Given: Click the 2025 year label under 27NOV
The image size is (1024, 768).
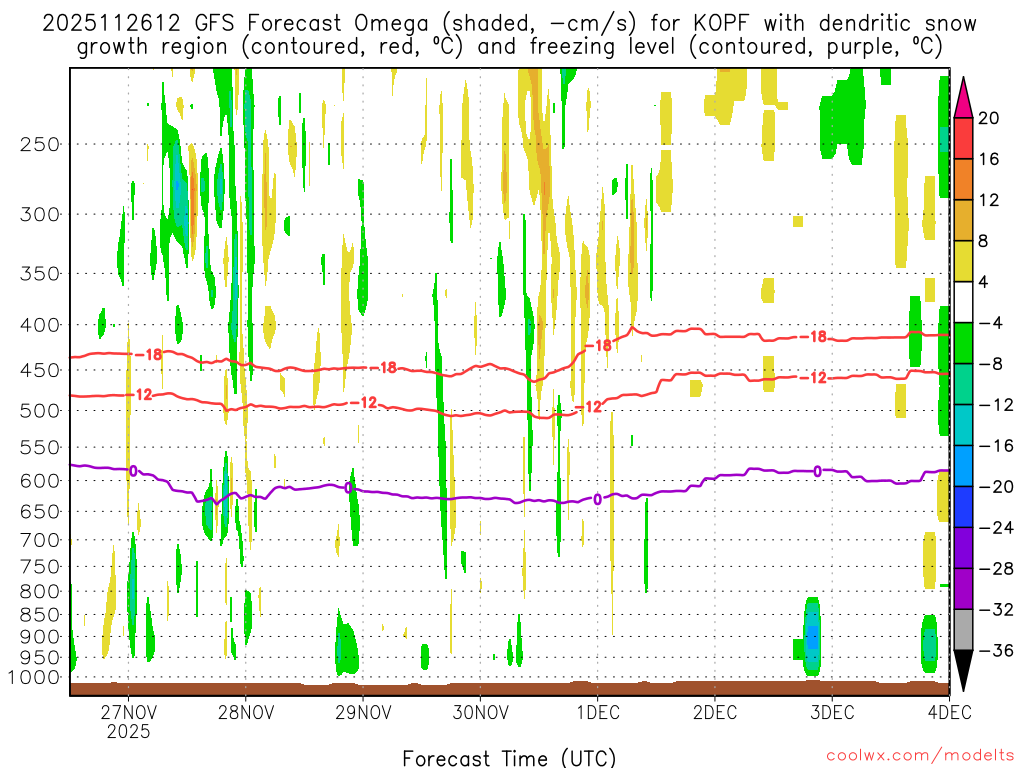Looking at the screenshot, I should pyautogui.click(x=128, y=732).
